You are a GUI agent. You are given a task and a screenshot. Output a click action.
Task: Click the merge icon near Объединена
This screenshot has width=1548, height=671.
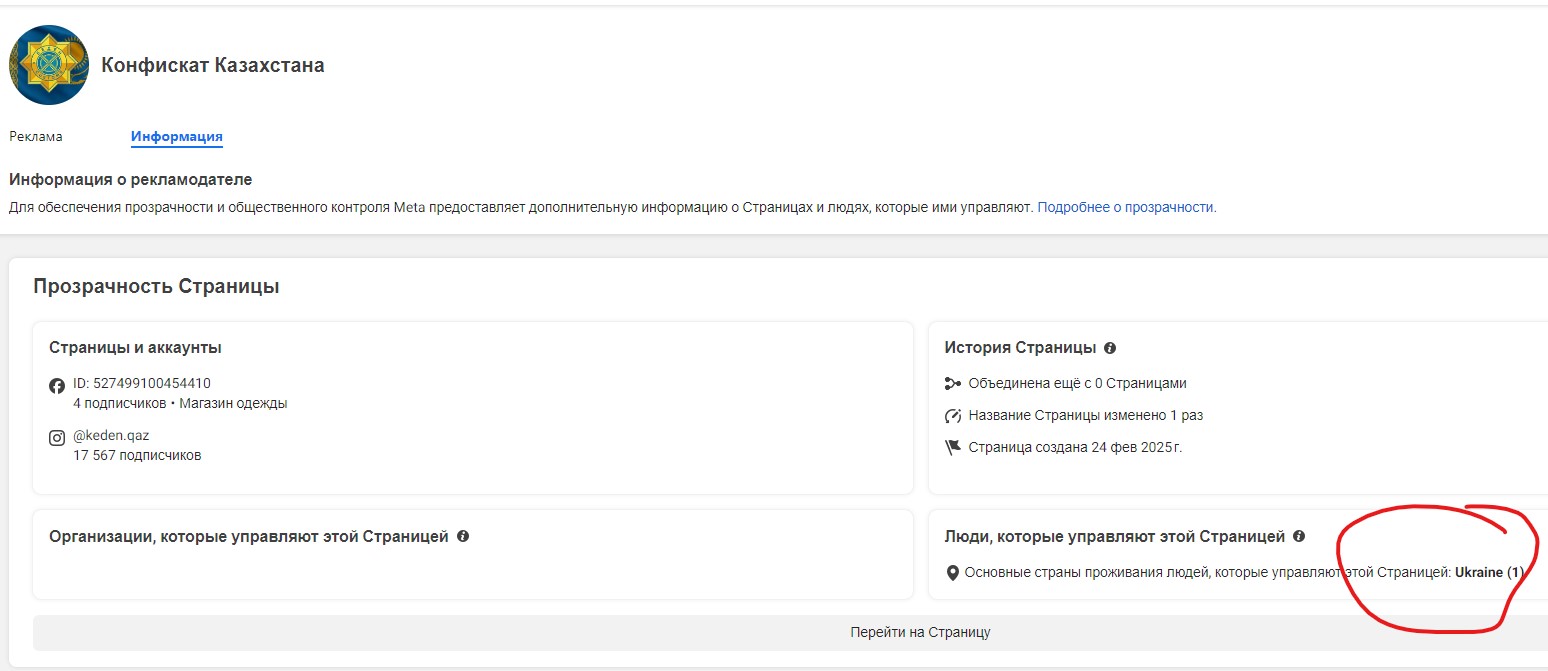[952, 383]
